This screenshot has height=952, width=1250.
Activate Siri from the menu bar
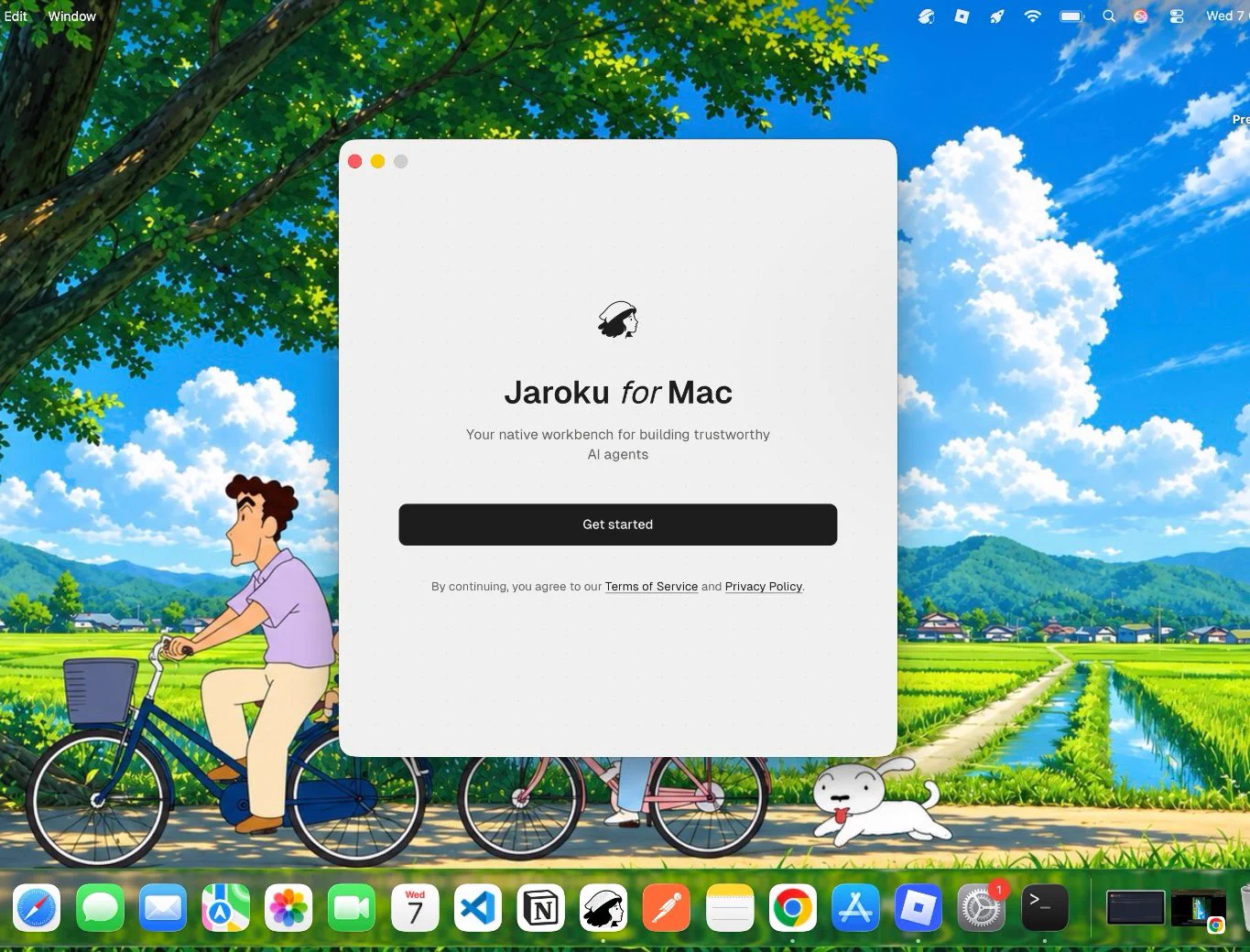pos(1140,16)
